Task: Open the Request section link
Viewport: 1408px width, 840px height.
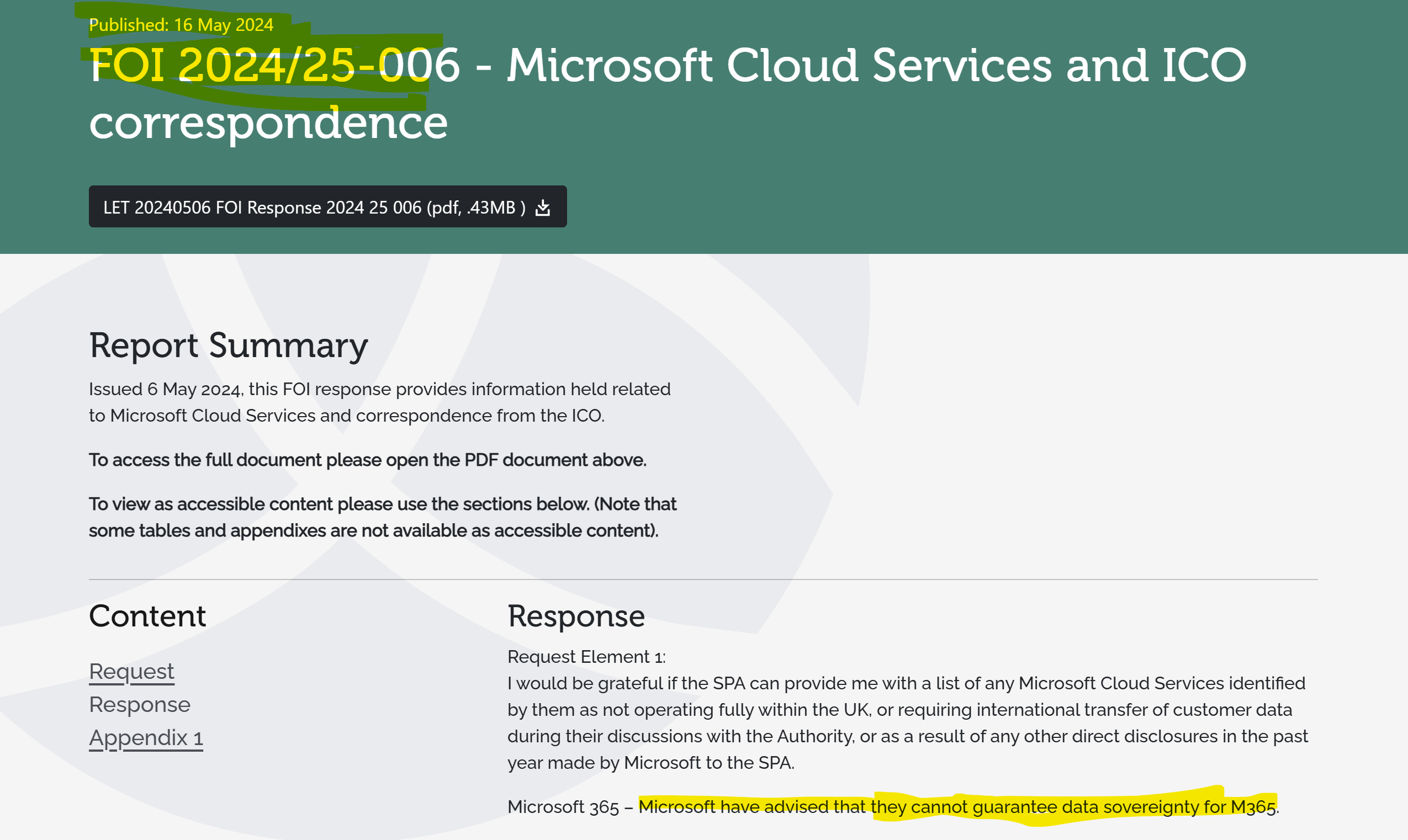Action: (131, 671)
